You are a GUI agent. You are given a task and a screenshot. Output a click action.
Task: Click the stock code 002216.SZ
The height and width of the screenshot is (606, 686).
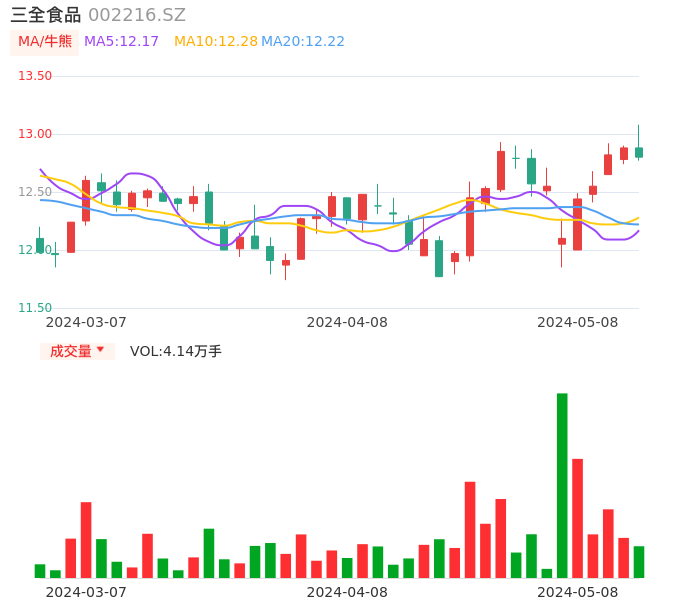[x=137, y=15]
